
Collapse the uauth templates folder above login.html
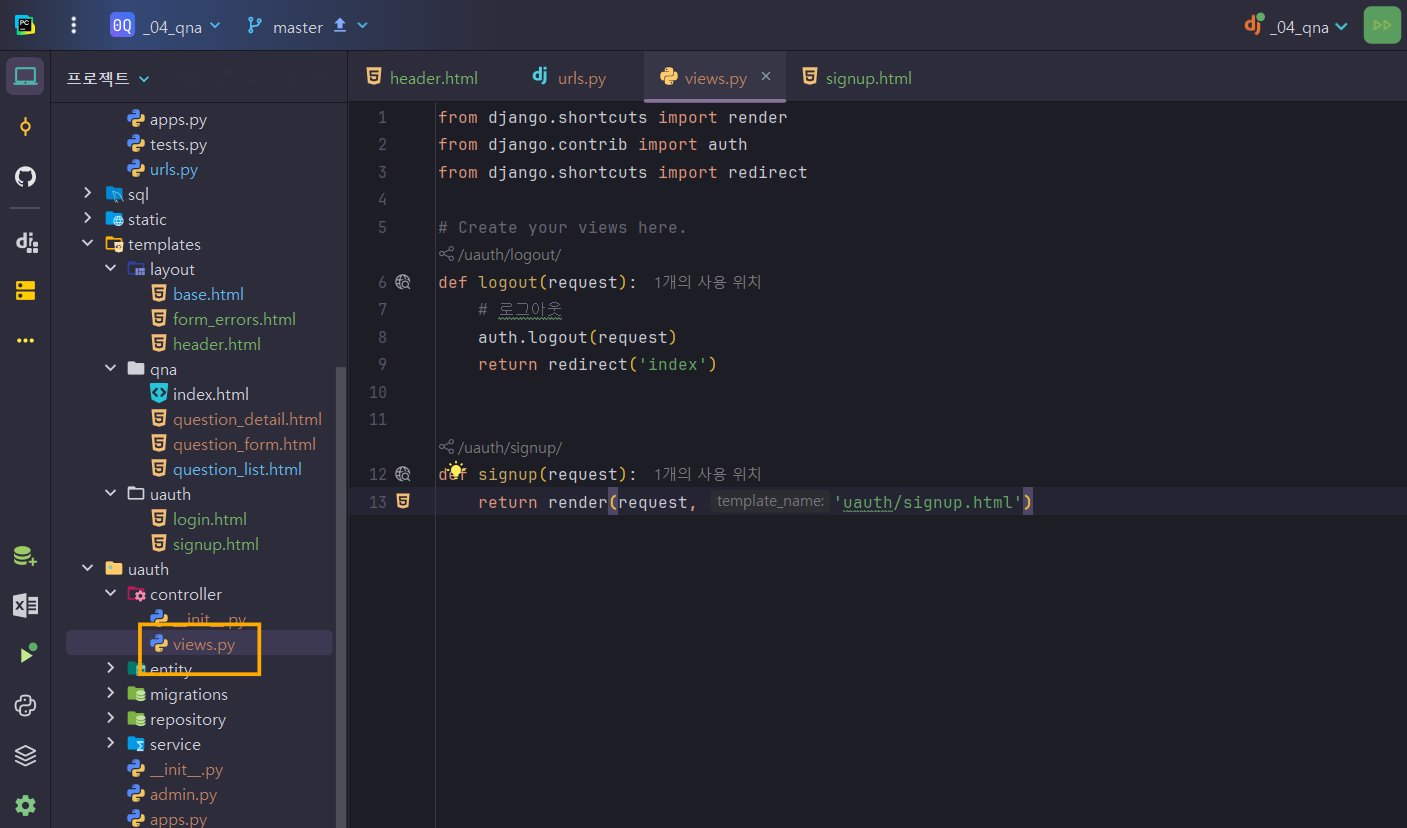111,494
